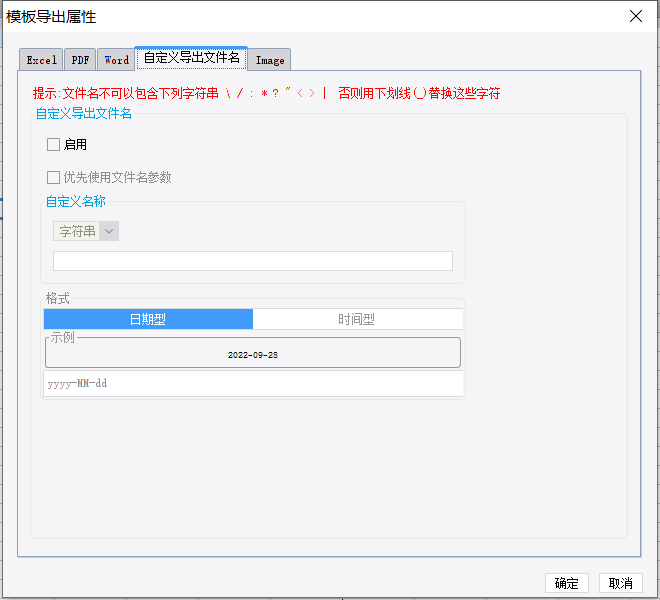Click the 示例 group label

tap(62, 337)
